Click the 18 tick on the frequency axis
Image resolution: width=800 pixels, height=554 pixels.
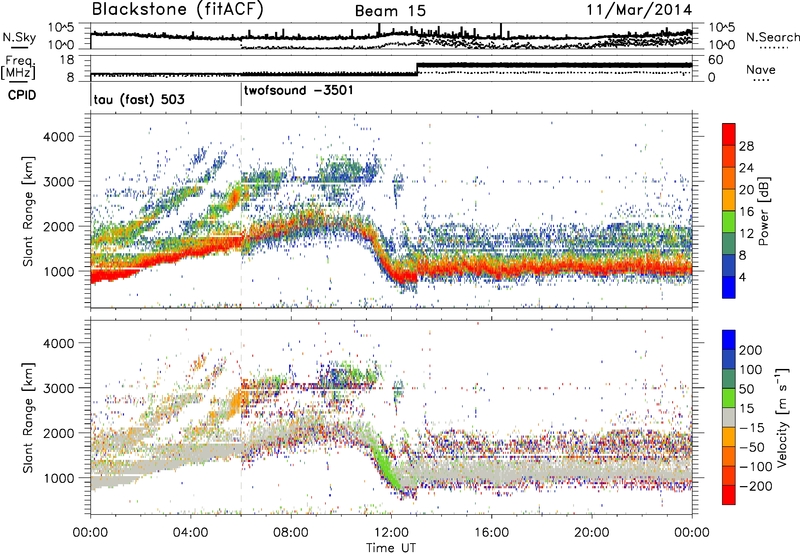[67, 60]
